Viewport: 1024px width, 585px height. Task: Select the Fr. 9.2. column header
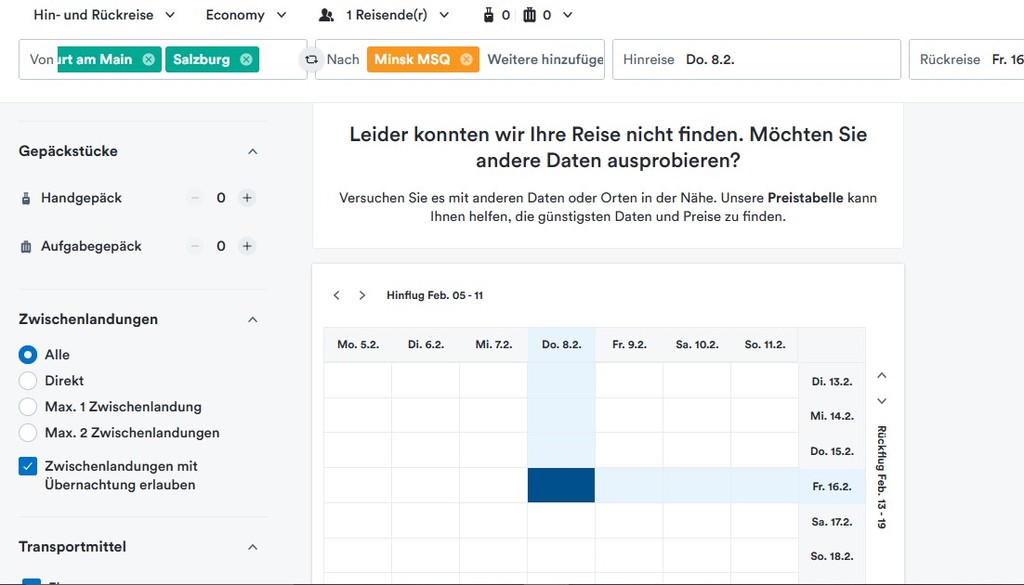tap(629, 345)
